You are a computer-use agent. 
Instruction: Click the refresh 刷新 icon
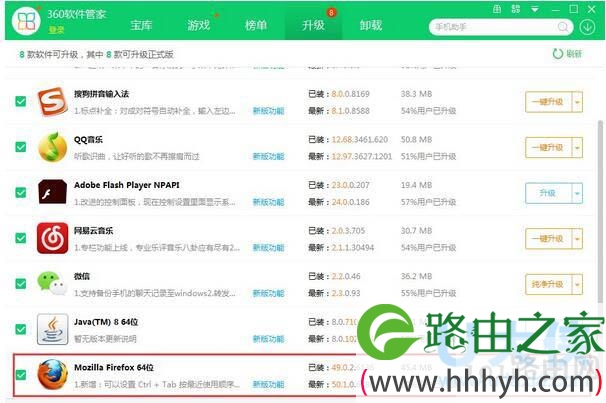(x=557, y=54)
